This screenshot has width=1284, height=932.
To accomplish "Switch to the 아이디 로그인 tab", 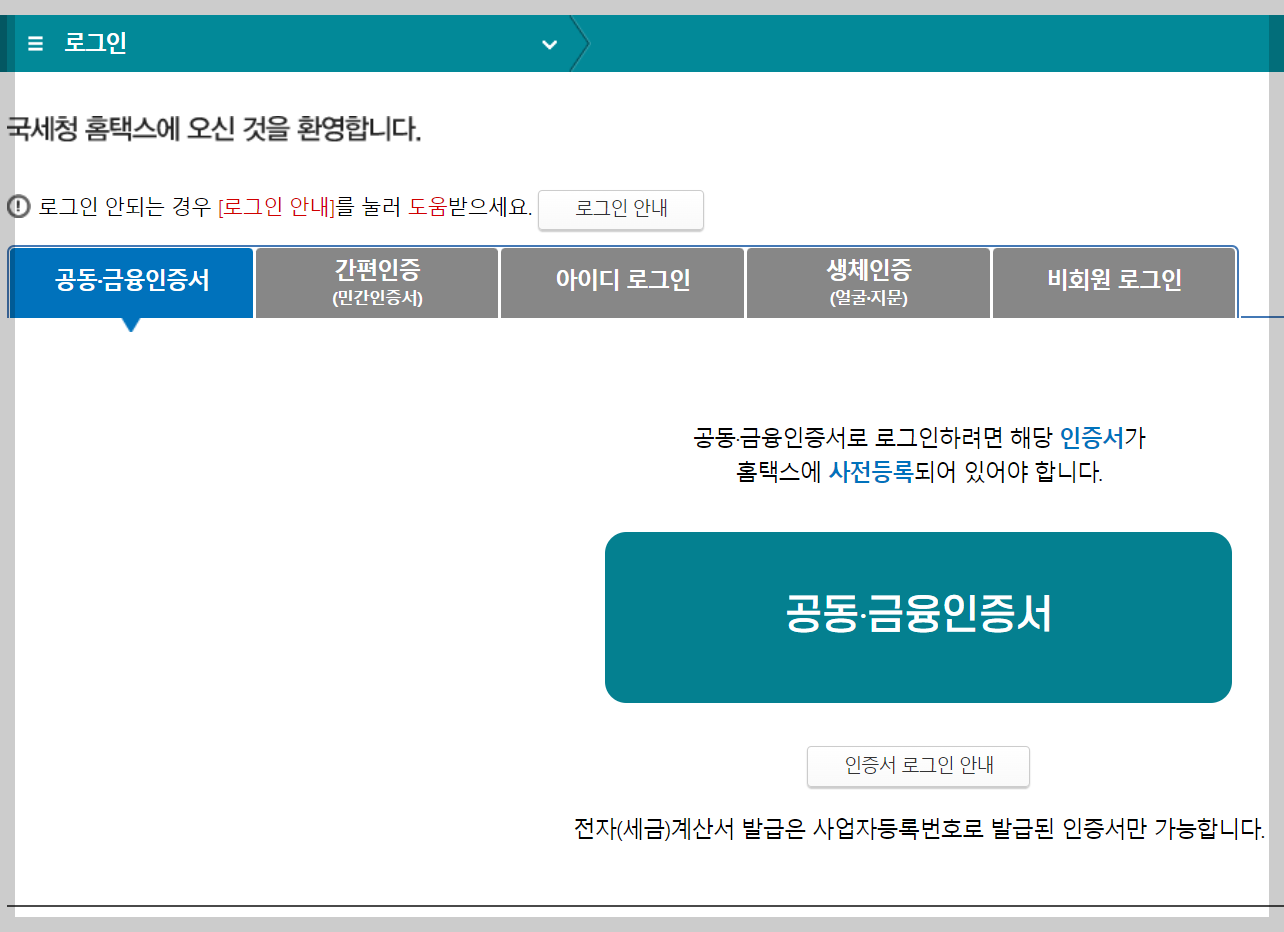I will click(623, 282).
